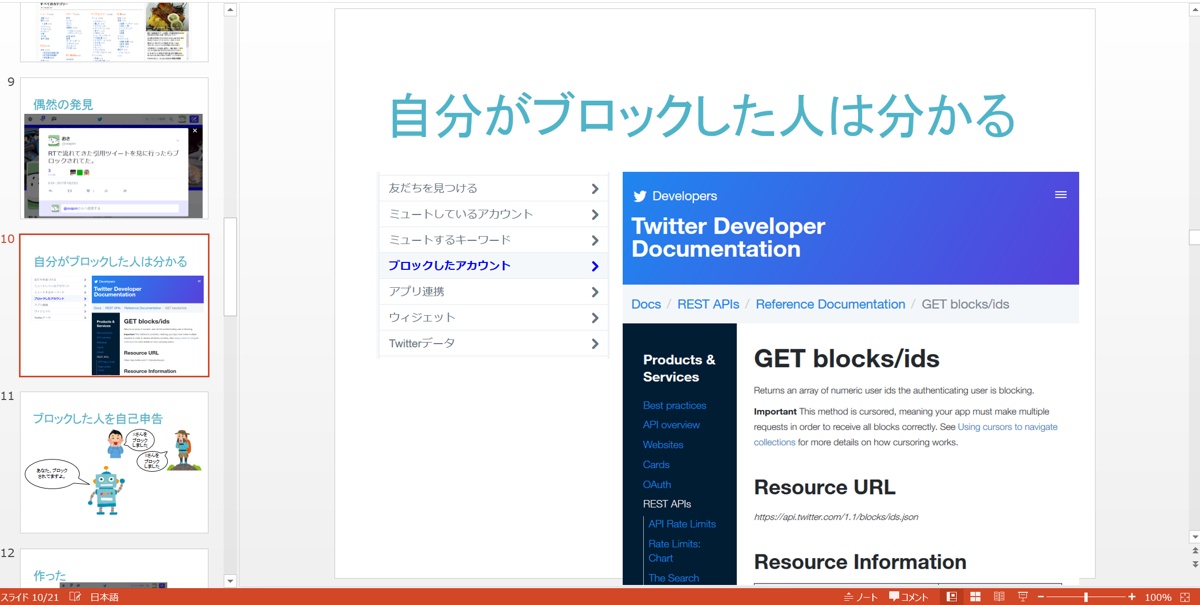Select slide 11 thumbnail ブロックした人を自己申告
This screenshot has width=1200, height=605.
pyautogui.click(x=114, y=462)
